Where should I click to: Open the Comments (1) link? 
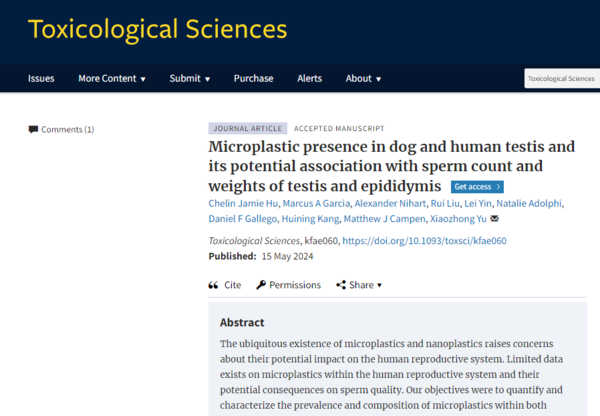point(67,129)
